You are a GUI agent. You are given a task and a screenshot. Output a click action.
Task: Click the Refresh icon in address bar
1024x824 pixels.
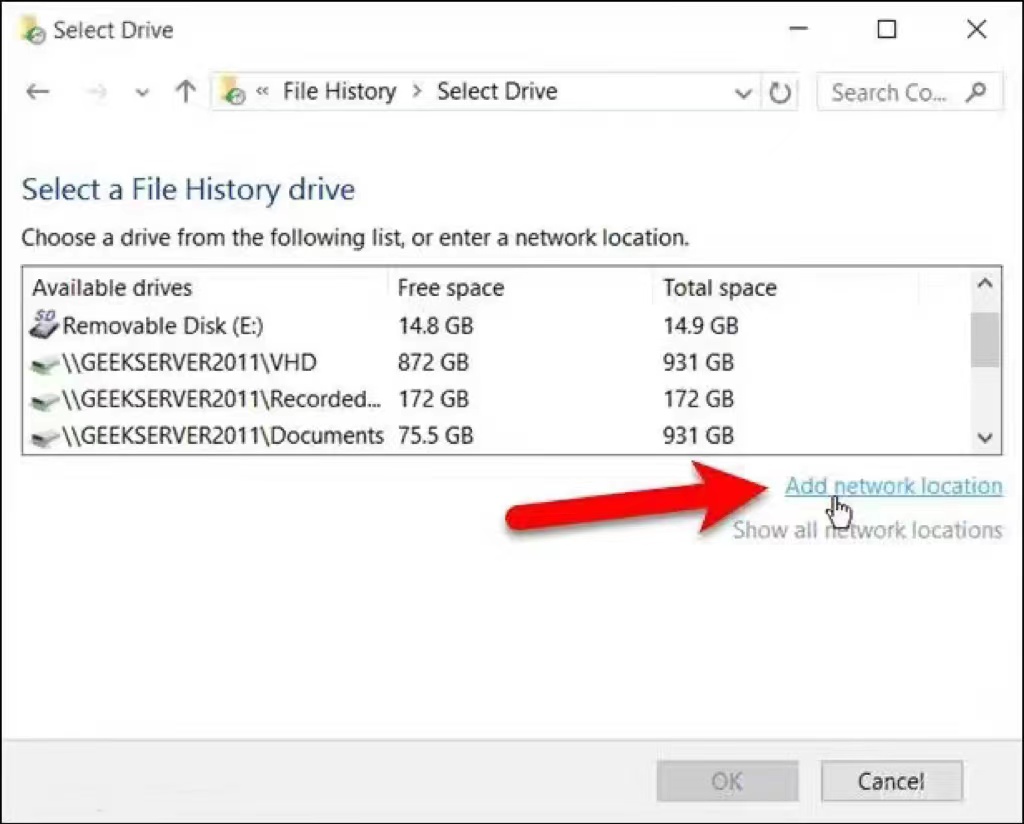pos(780,93)
